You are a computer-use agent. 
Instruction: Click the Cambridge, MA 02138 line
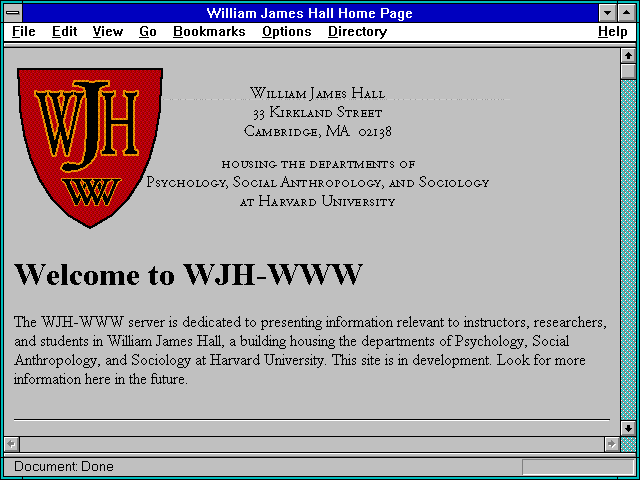point(318,131)
